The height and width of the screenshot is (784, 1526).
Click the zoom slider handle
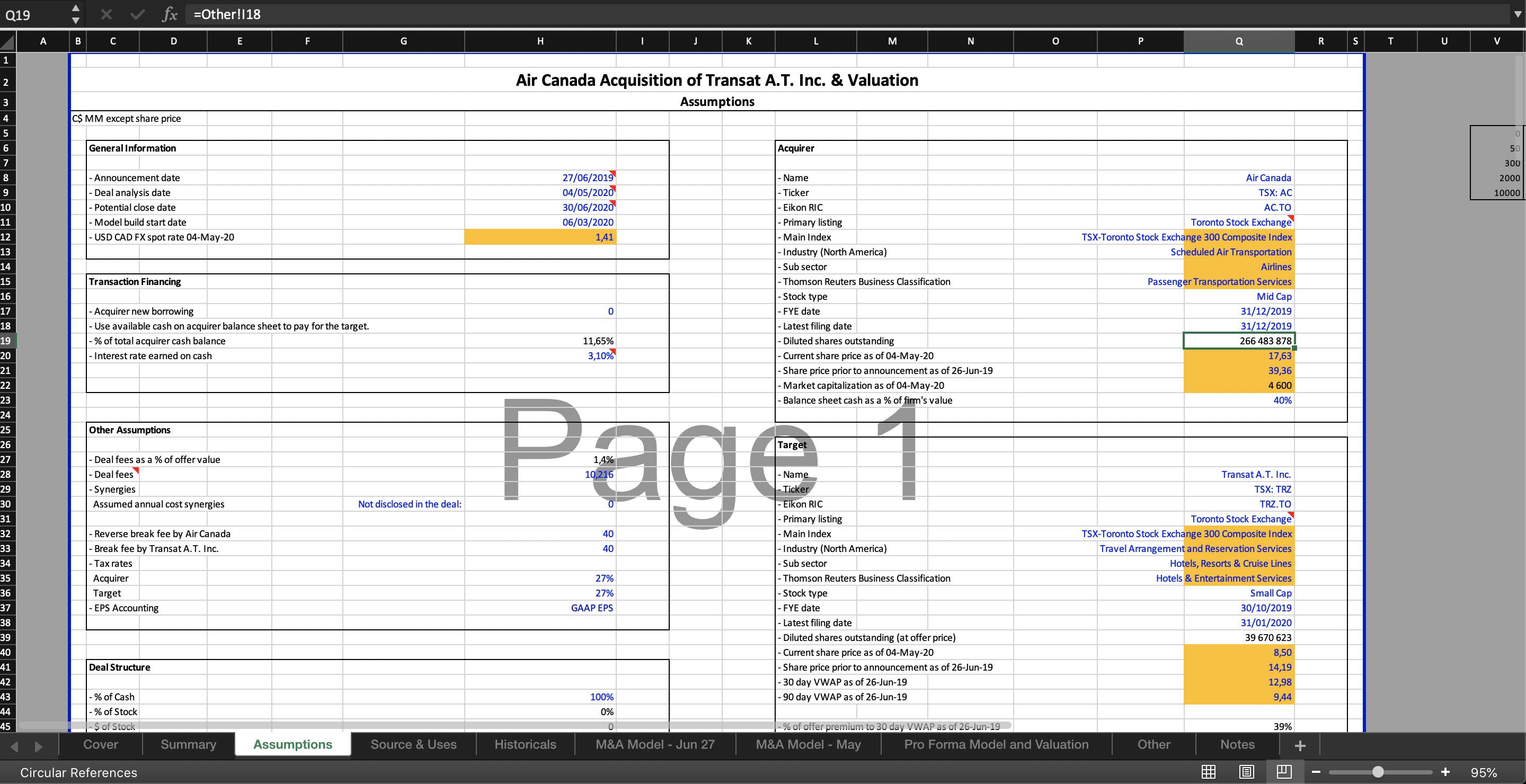1378,772
